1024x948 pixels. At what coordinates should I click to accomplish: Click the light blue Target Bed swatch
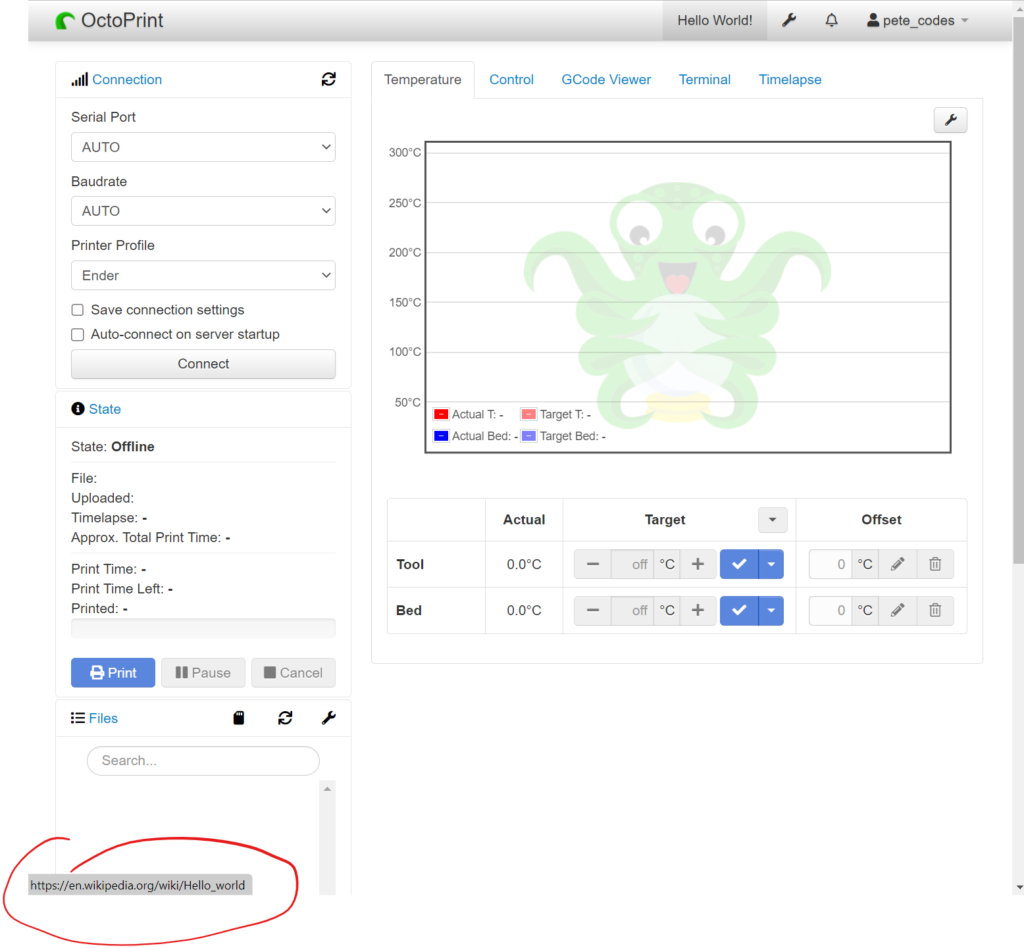click(x=528, y=435)
